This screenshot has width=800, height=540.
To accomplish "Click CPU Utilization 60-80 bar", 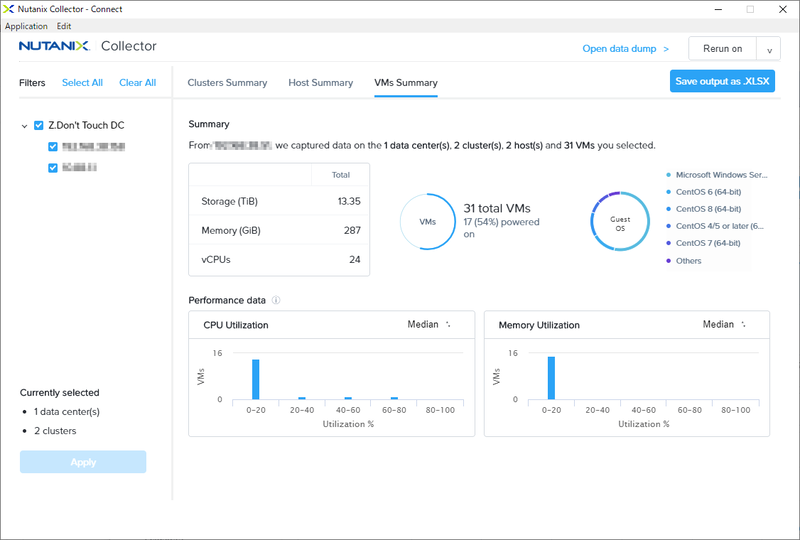I will point(394,398).
